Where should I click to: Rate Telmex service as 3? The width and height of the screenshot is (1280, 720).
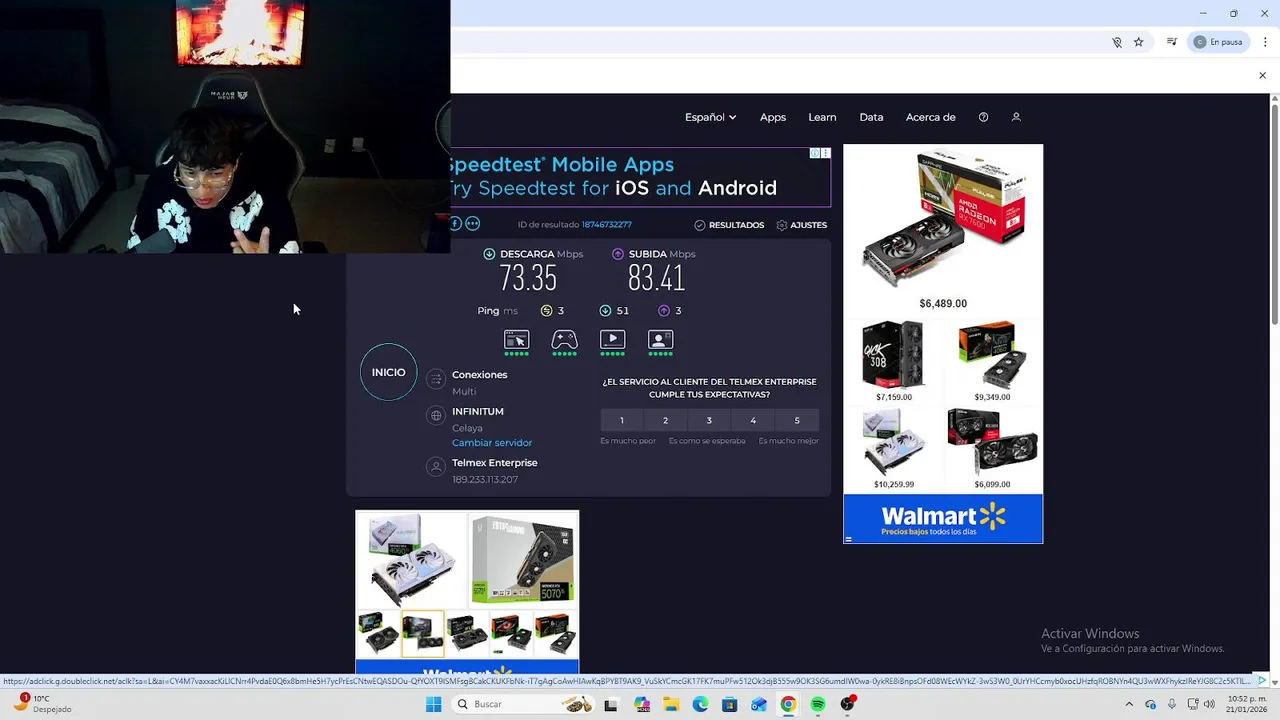[x=709, y=420]
